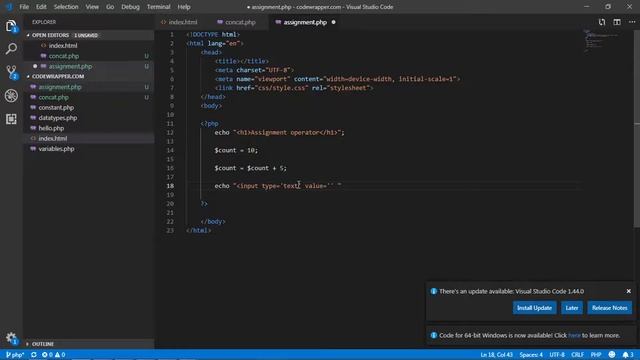Open index.html in Open Editors list

coord(88,46)
